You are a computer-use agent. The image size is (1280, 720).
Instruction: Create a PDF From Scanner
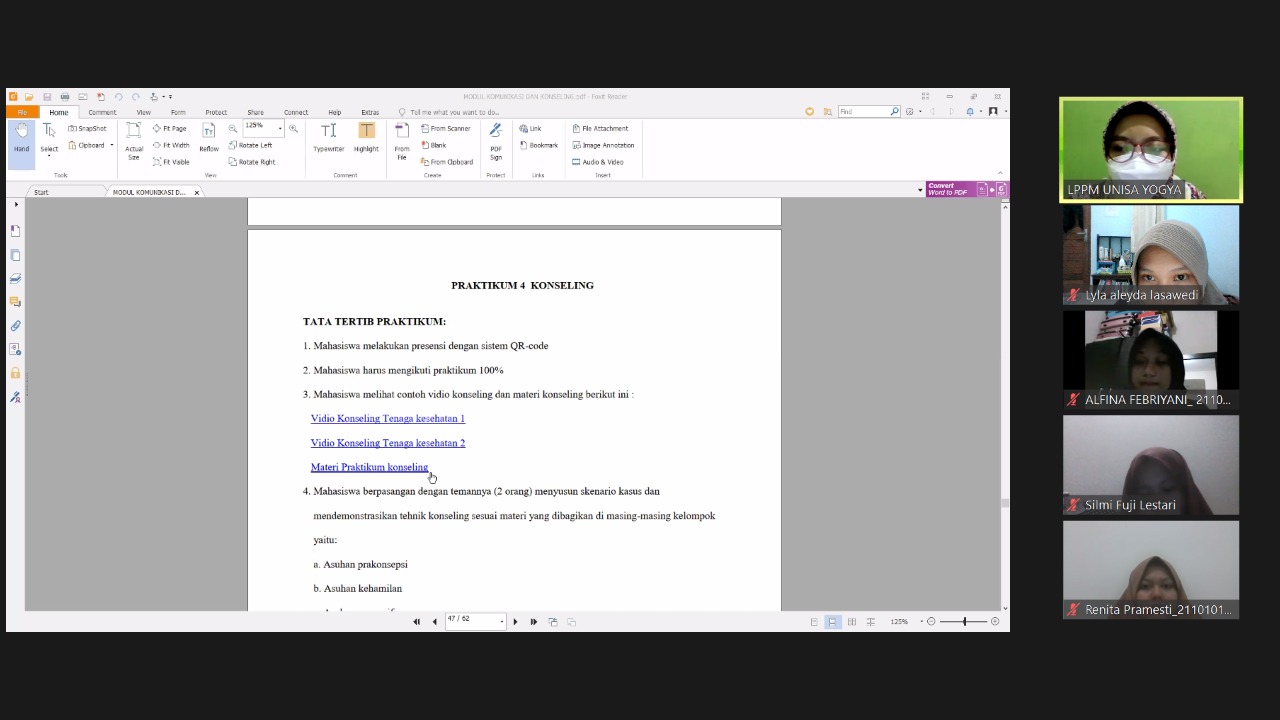coord(446,128)
